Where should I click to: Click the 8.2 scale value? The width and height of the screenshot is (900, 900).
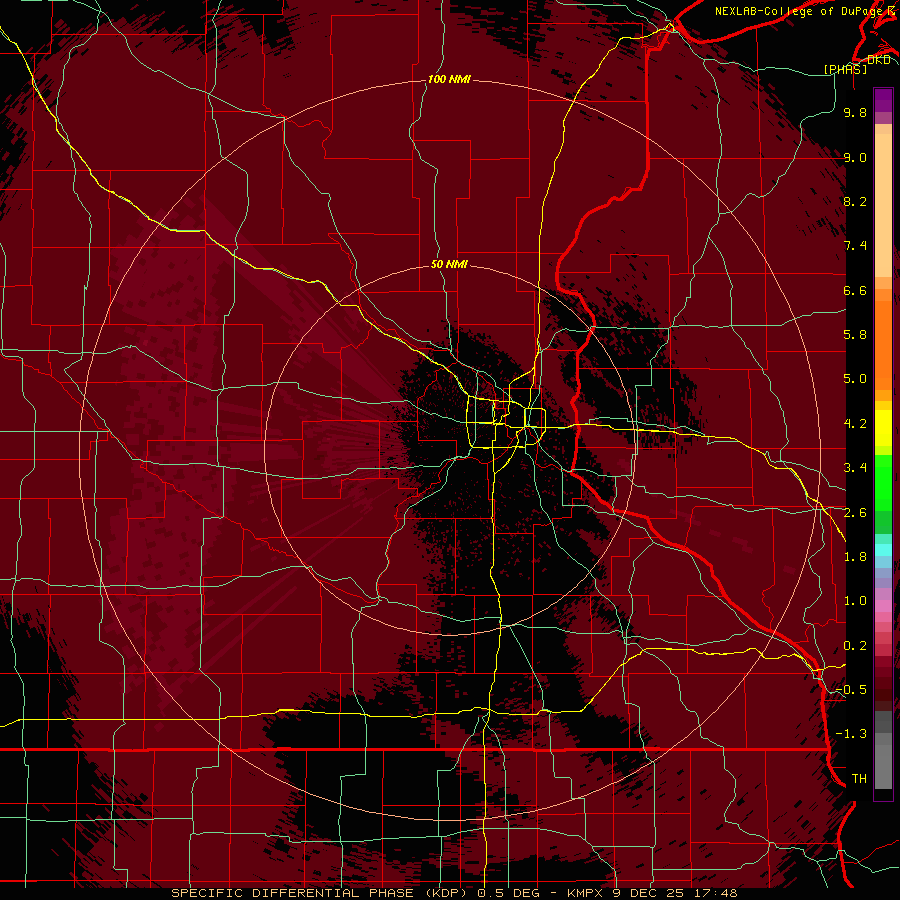click(x=855, y=201)
